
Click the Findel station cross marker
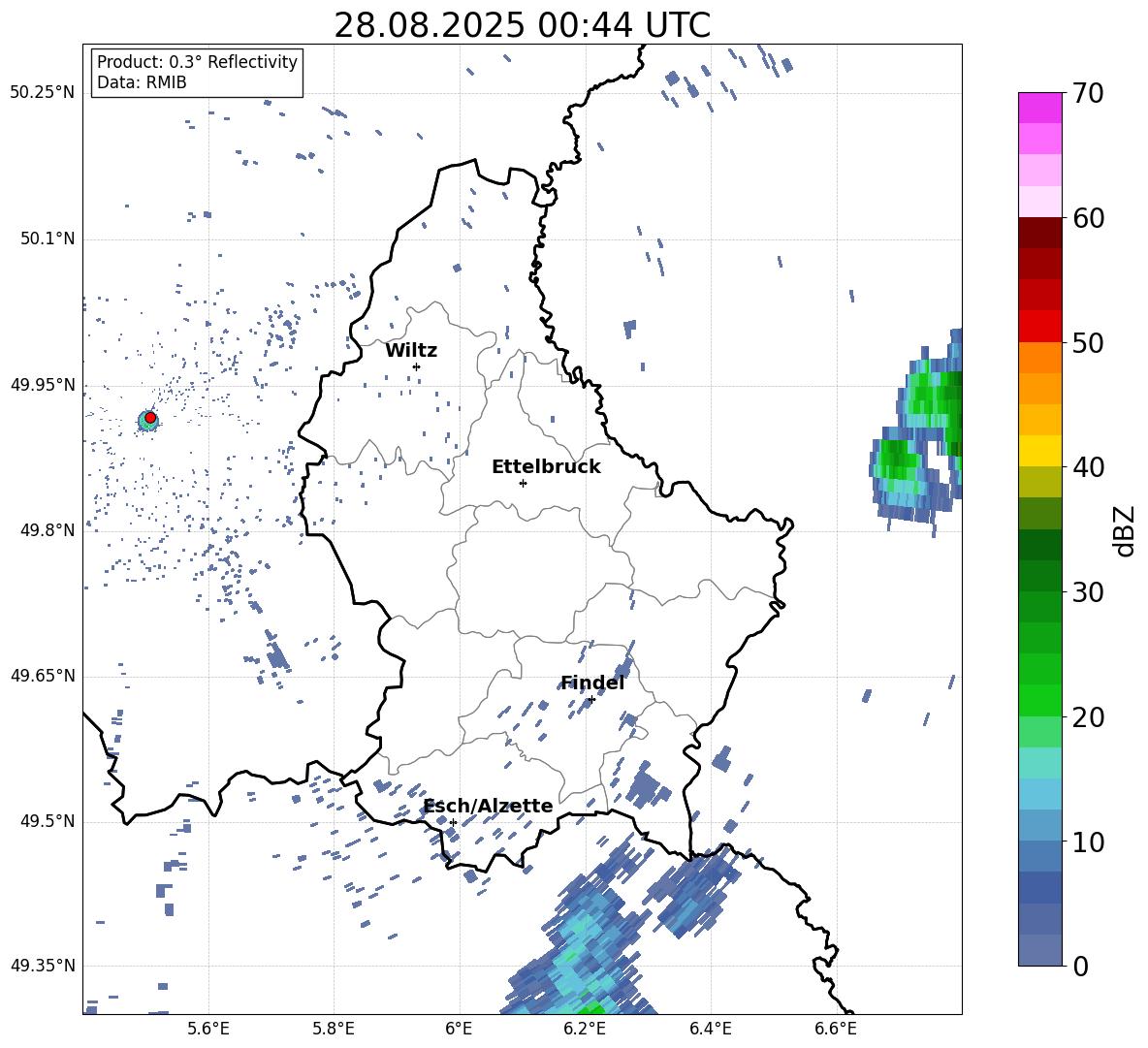(591, 699)
